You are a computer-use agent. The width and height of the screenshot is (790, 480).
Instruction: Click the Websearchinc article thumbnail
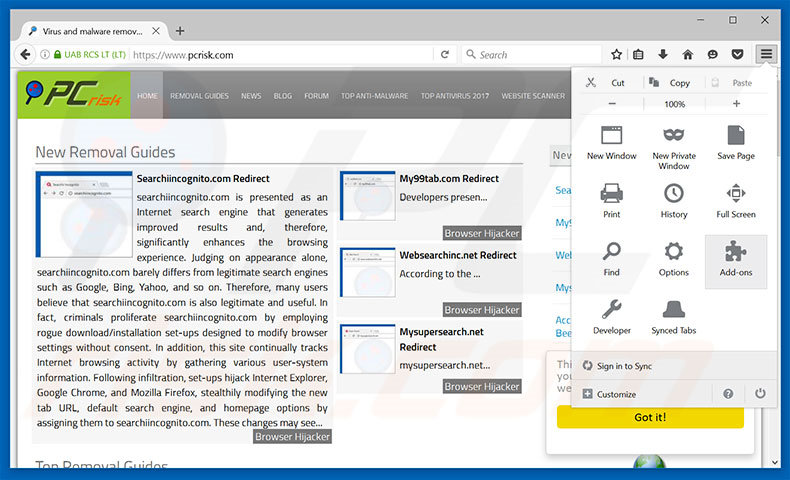(x=368, y=272)
